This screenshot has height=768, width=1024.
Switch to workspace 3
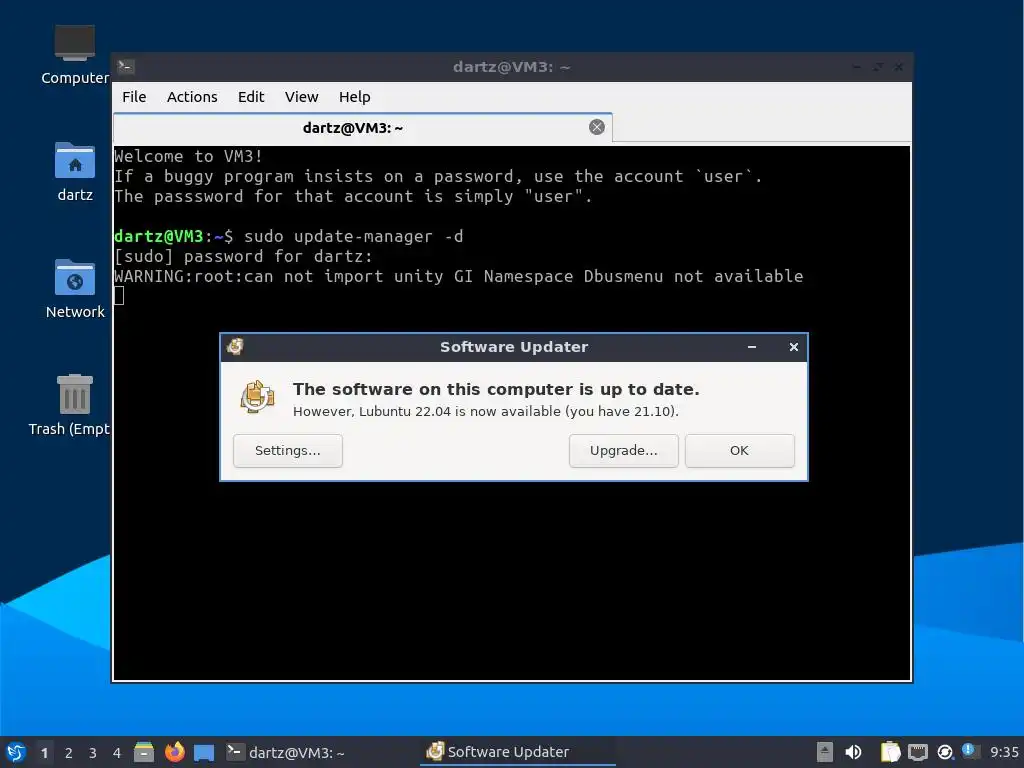[x=93, y=753]
